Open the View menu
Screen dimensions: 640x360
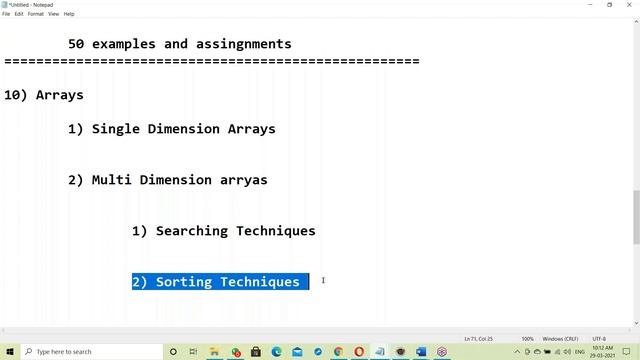coord(53,14)
